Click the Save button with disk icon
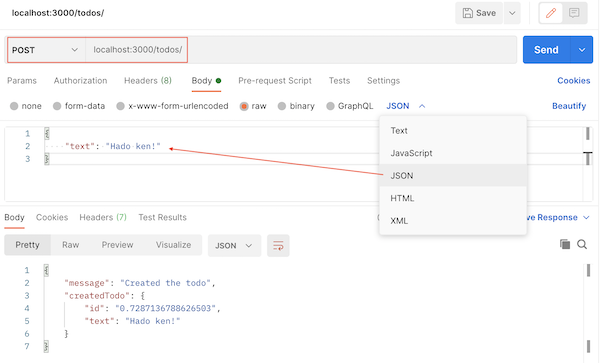 click(479, 13)
